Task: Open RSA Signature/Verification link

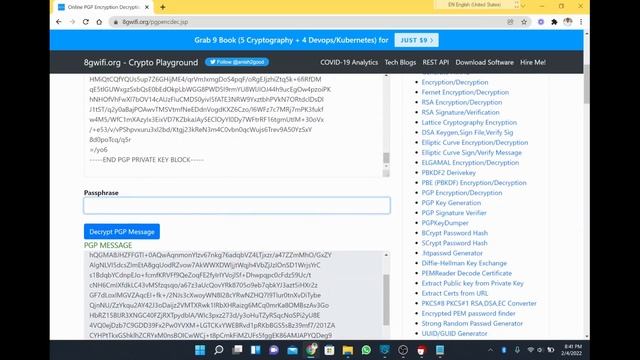Action: [460, 112]
